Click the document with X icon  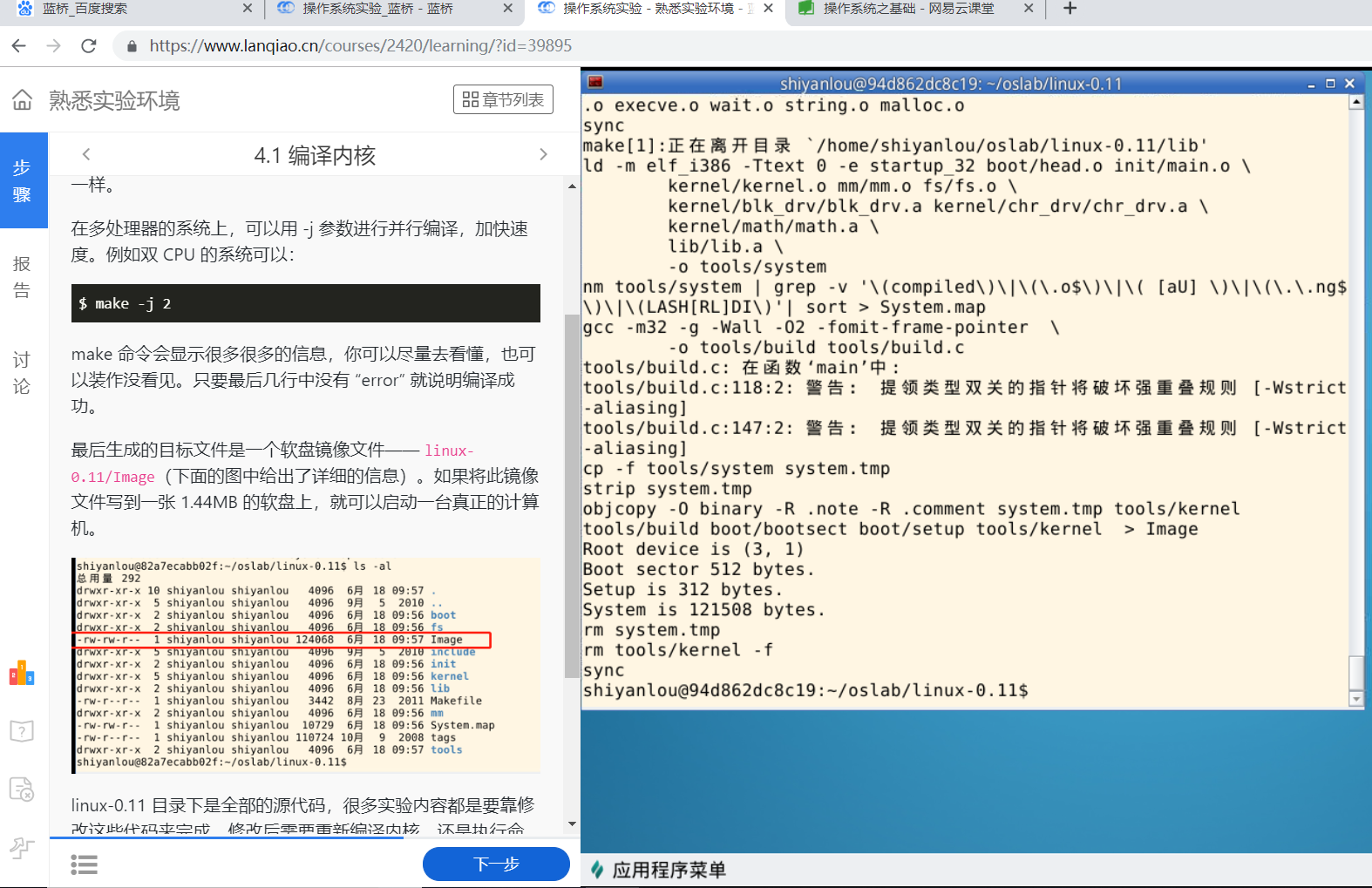coord(22,790)
